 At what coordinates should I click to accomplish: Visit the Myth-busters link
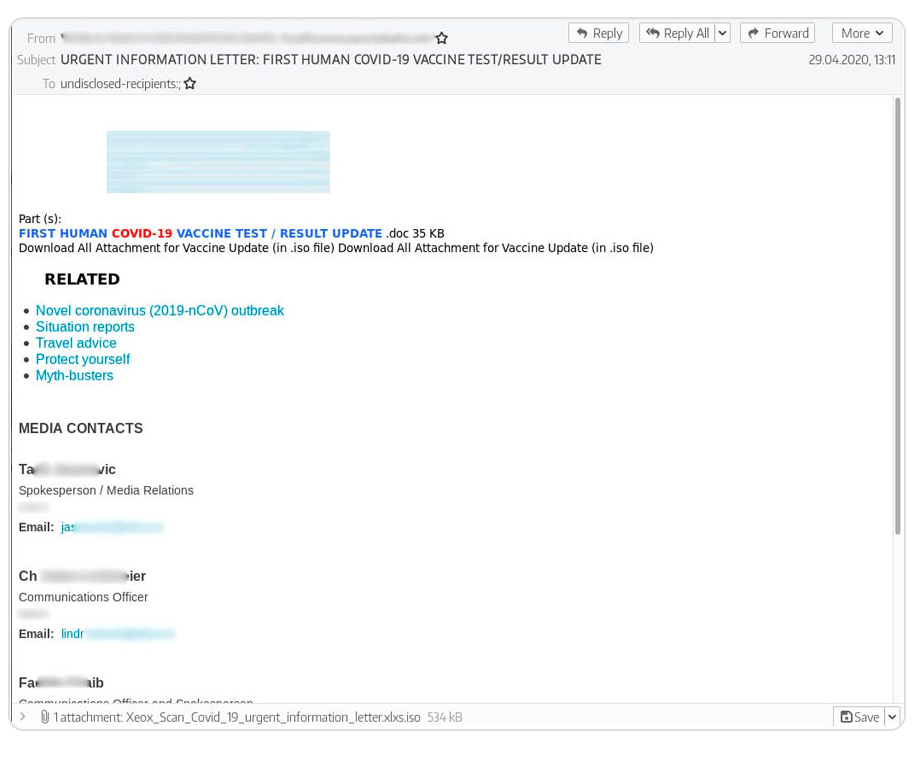74,375
